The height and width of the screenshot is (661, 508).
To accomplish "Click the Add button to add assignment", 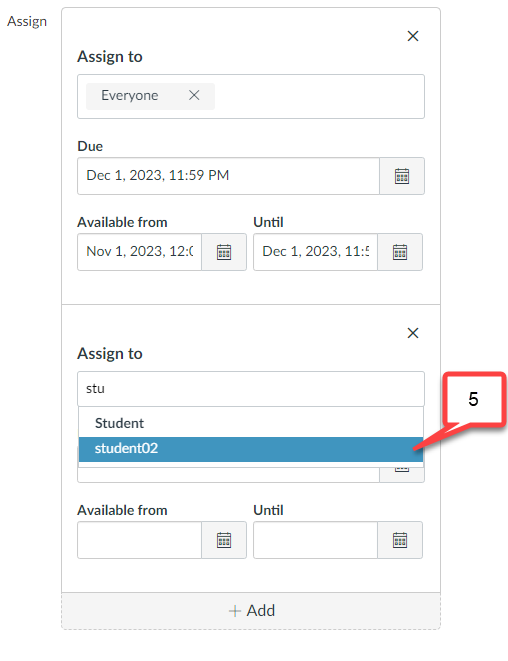I will [x=251, y=611].
